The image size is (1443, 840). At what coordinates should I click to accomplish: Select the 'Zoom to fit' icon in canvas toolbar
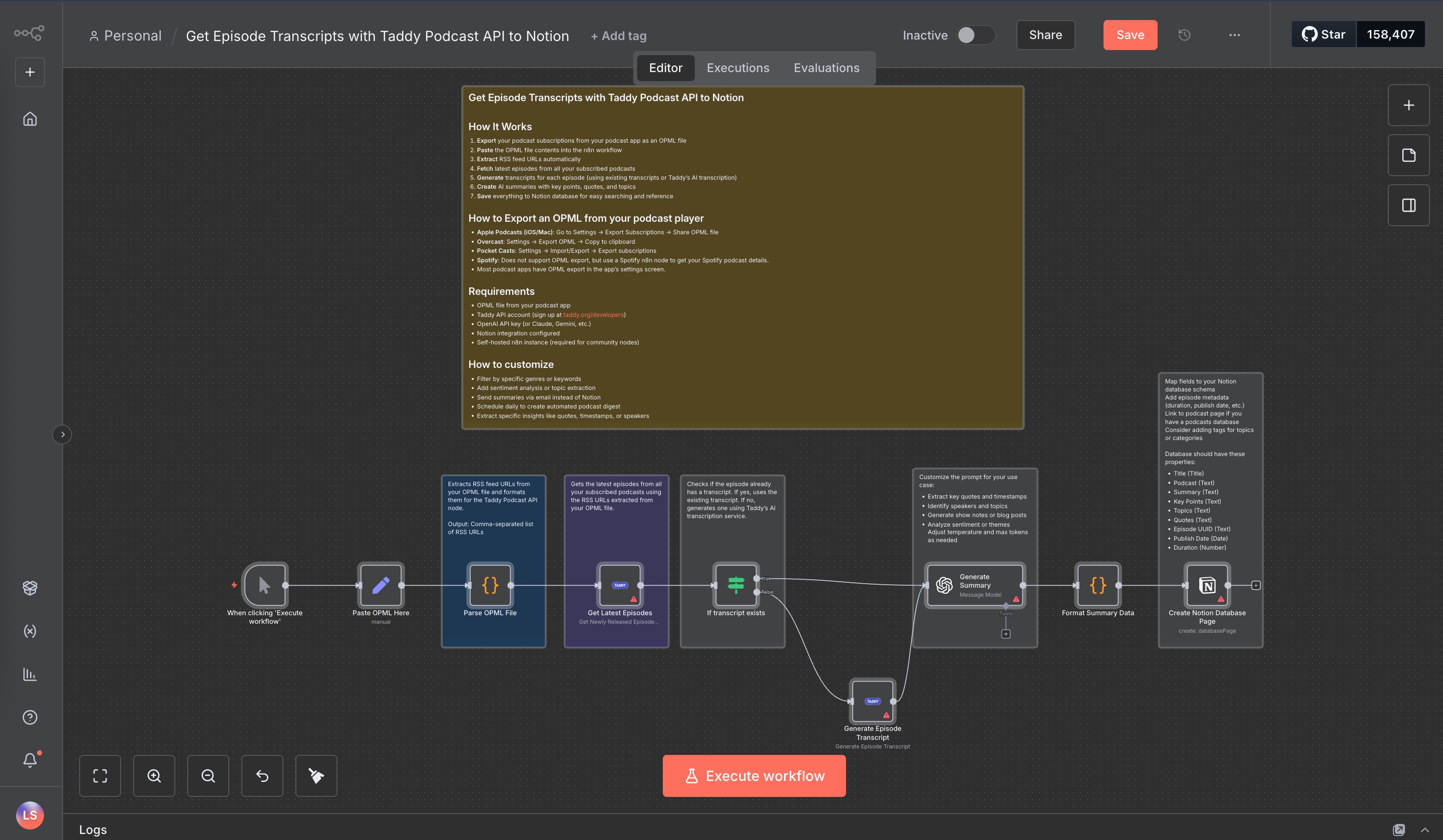[x=100, y=776]
